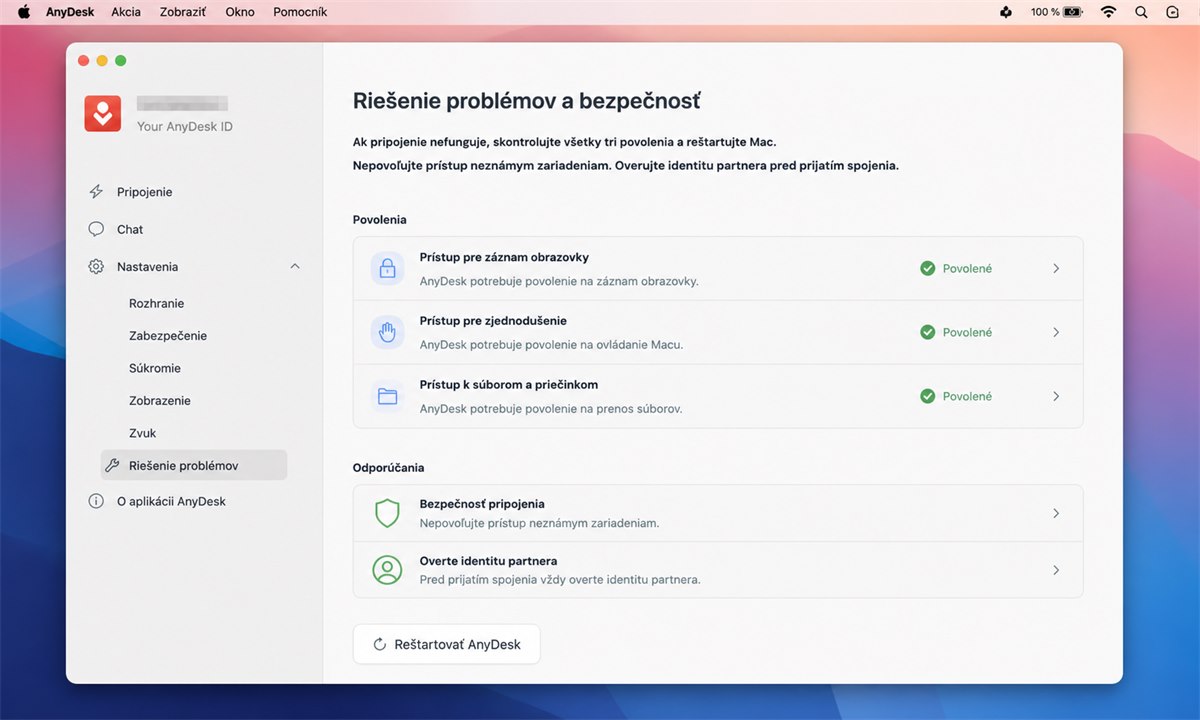This screenshot has height=720, width=1200.
Task: Select Zabezpečenie settings page
Action: [168, 336]
